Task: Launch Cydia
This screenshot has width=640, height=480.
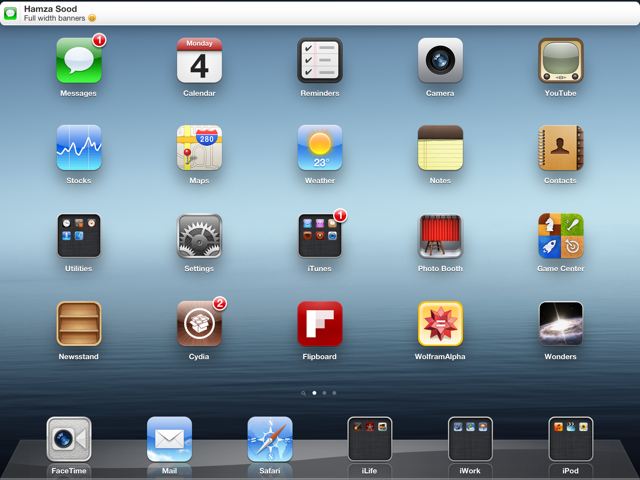Action: point(199,324)
